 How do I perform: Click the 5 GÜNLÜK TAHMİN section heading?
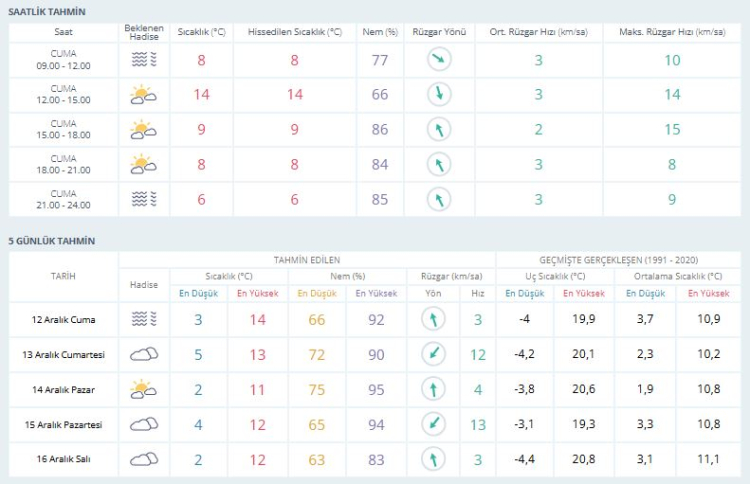click(x=51, y=240)
